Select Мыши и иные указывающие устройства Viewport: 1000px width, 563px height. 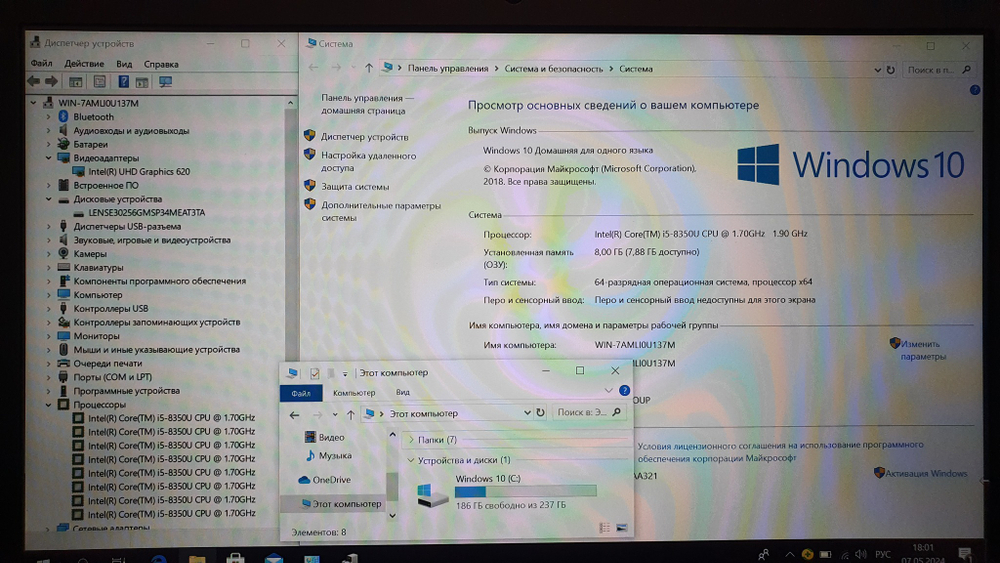(x=156, y=349)
